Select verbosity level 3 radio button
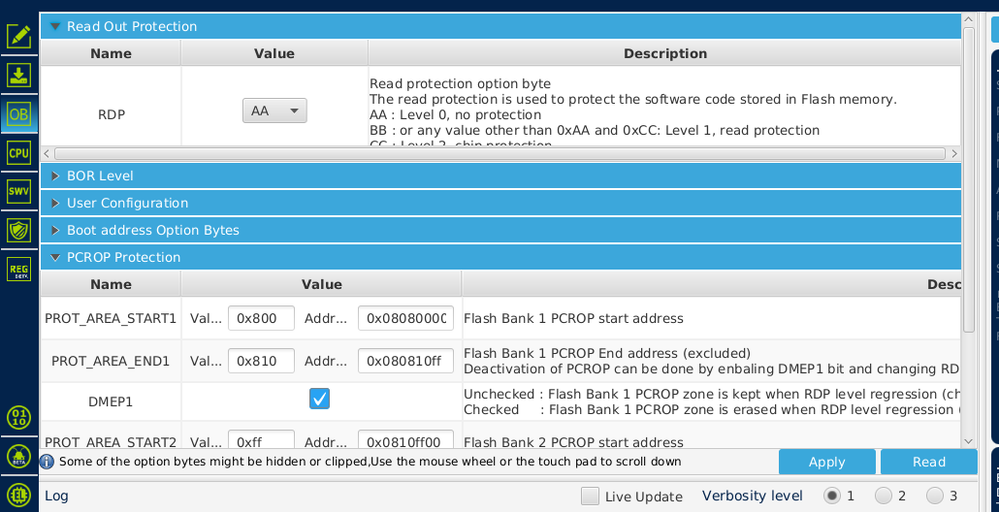 (935, 495)
